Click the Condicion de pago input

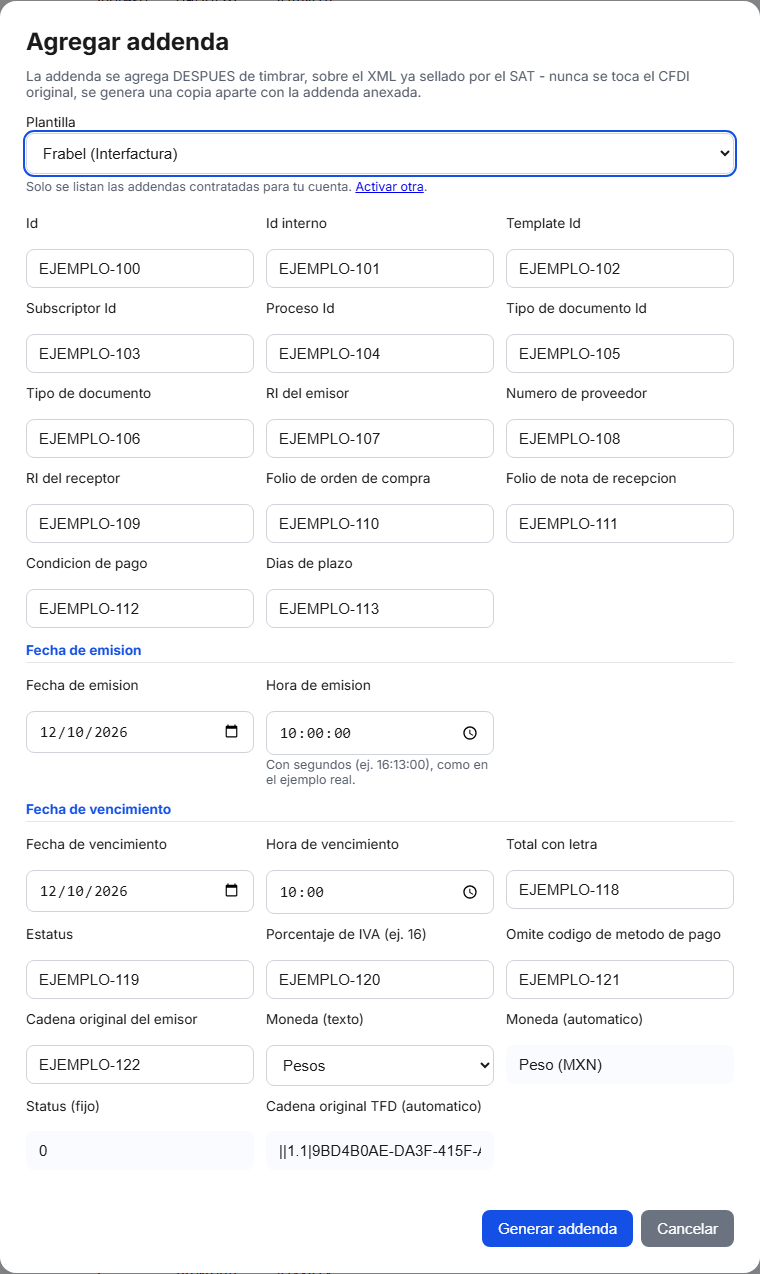[x=140, y=609]
